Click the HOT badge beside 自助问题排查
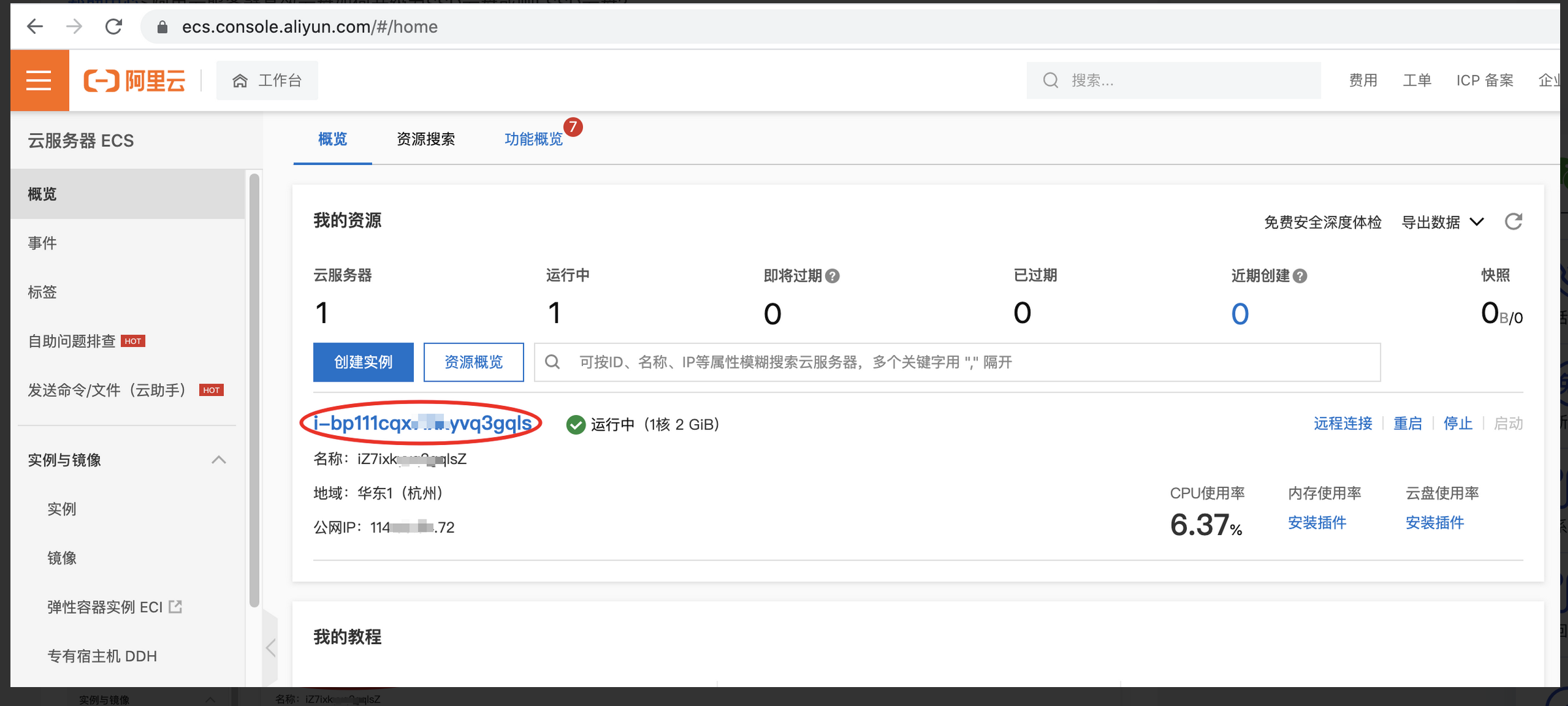 point(133,341)
